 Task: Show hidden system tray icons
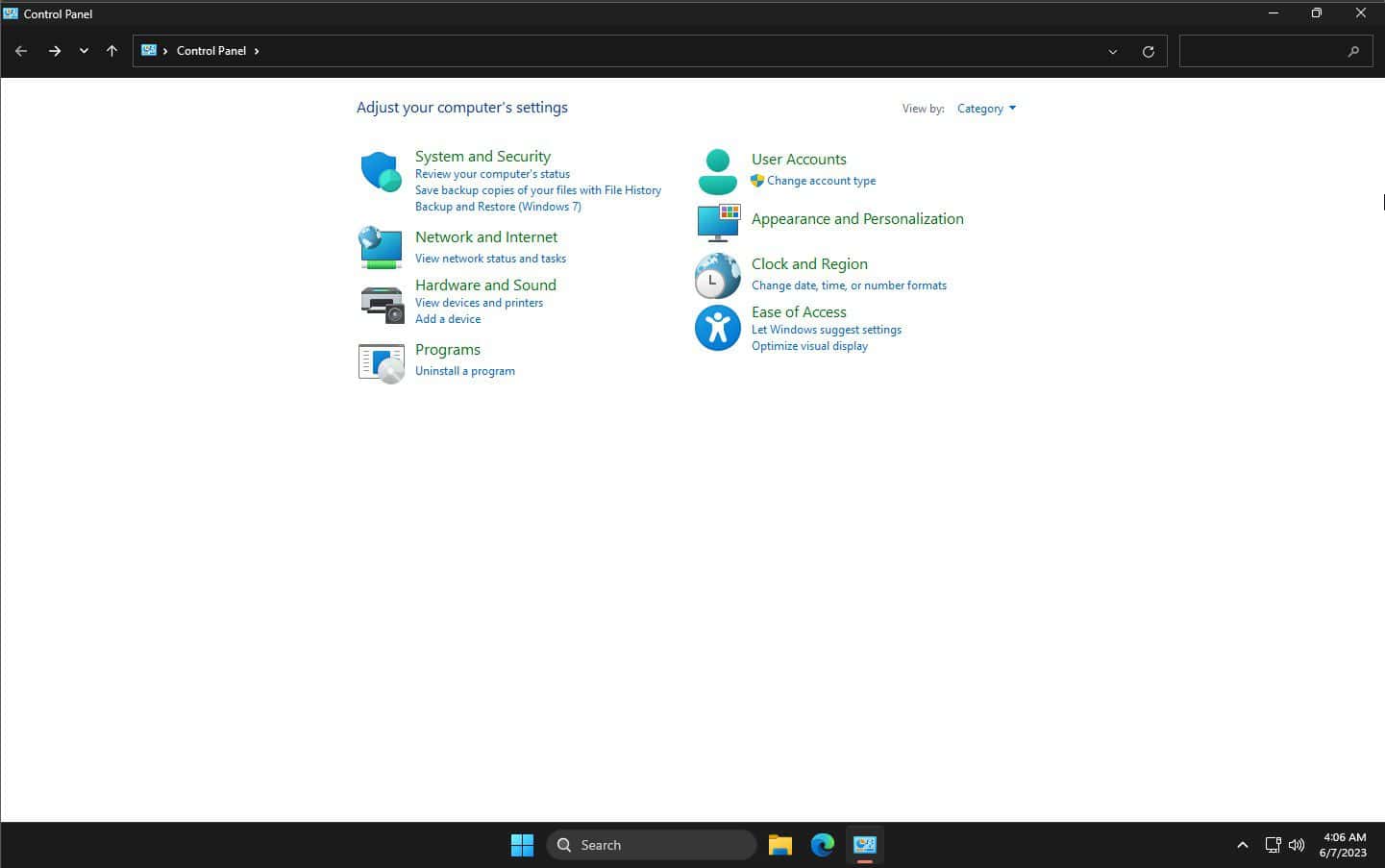(1242, 845)
